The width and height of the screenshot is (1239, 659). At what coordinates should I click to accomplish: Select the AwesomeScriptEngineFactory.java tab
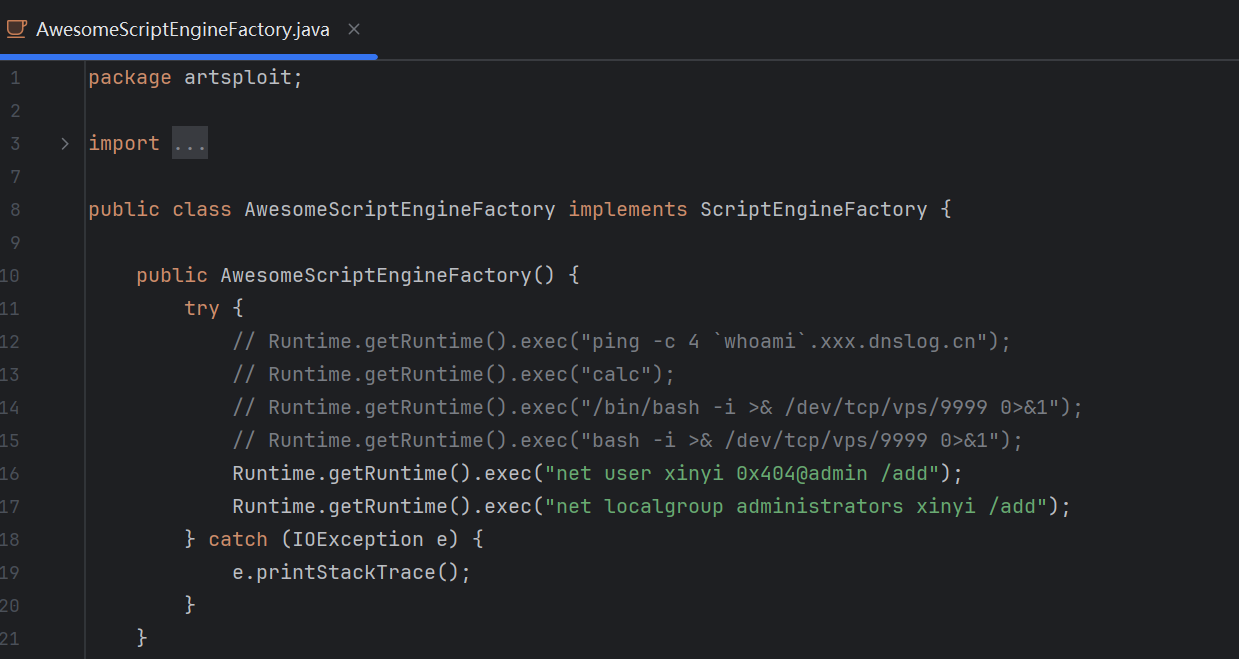[x=188, y=29]
